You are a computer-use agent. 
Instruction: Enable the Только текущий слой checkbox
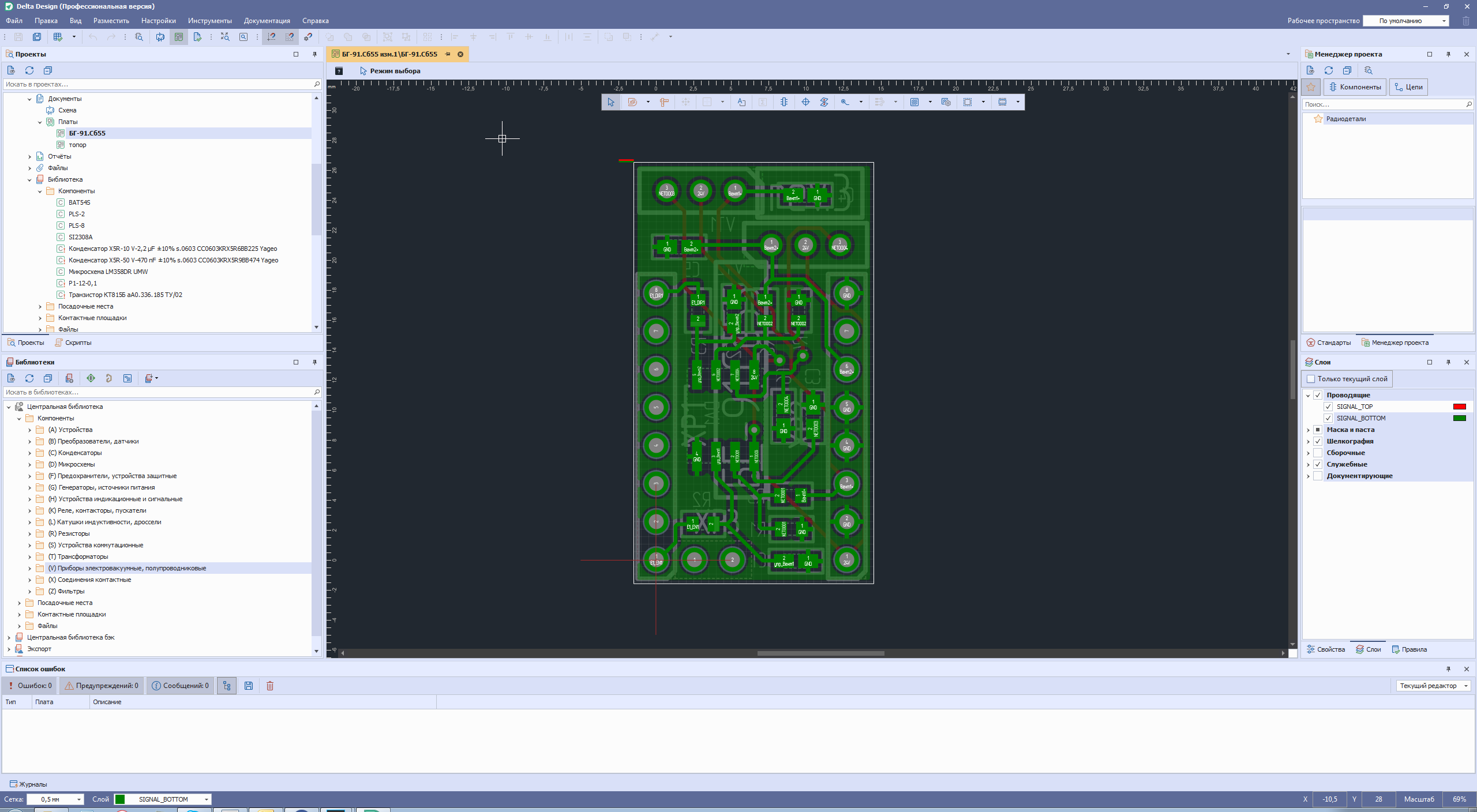point(1311,379)
